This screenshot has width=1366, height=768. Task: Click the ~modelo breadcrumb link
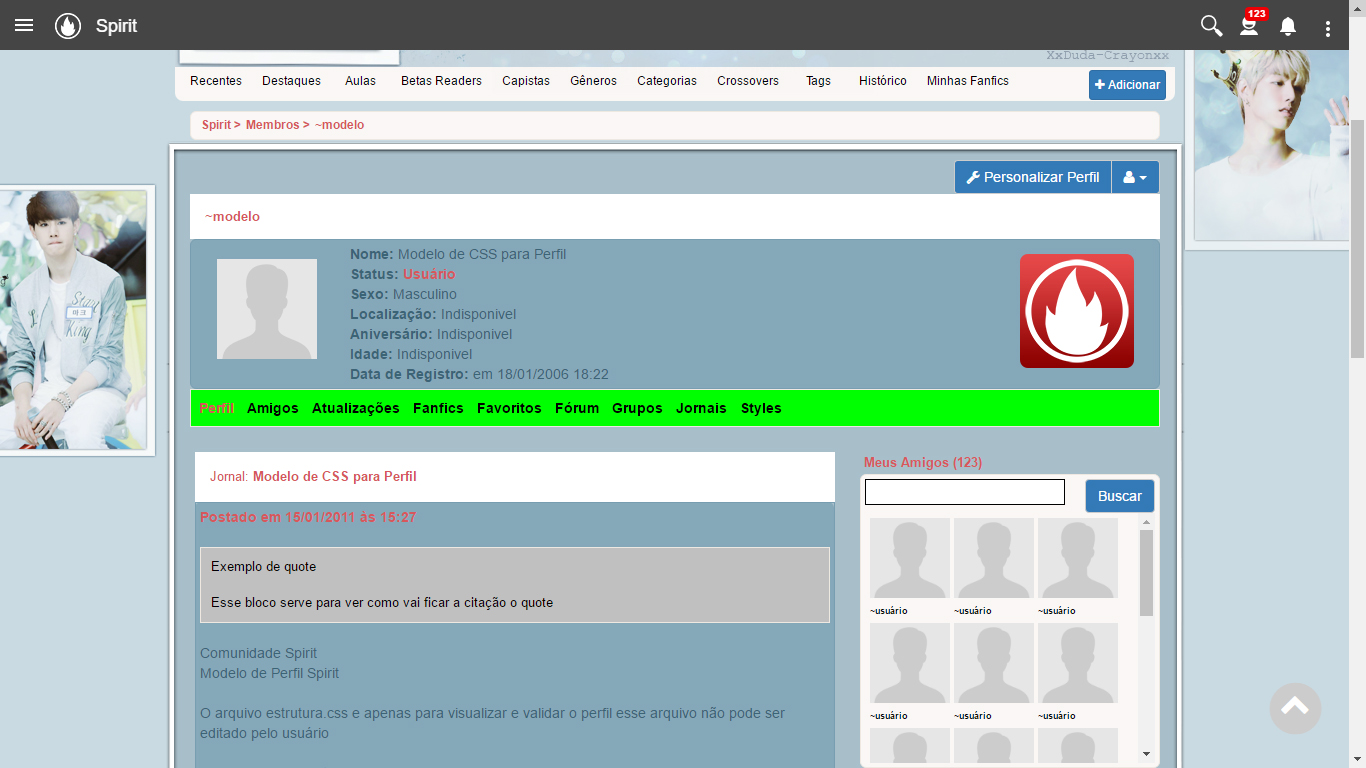[x=339, y=125]
